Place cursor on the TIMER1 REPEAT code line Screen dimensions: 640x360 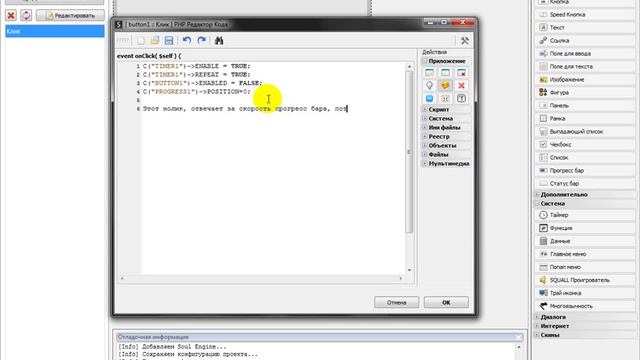coord(197,75)
